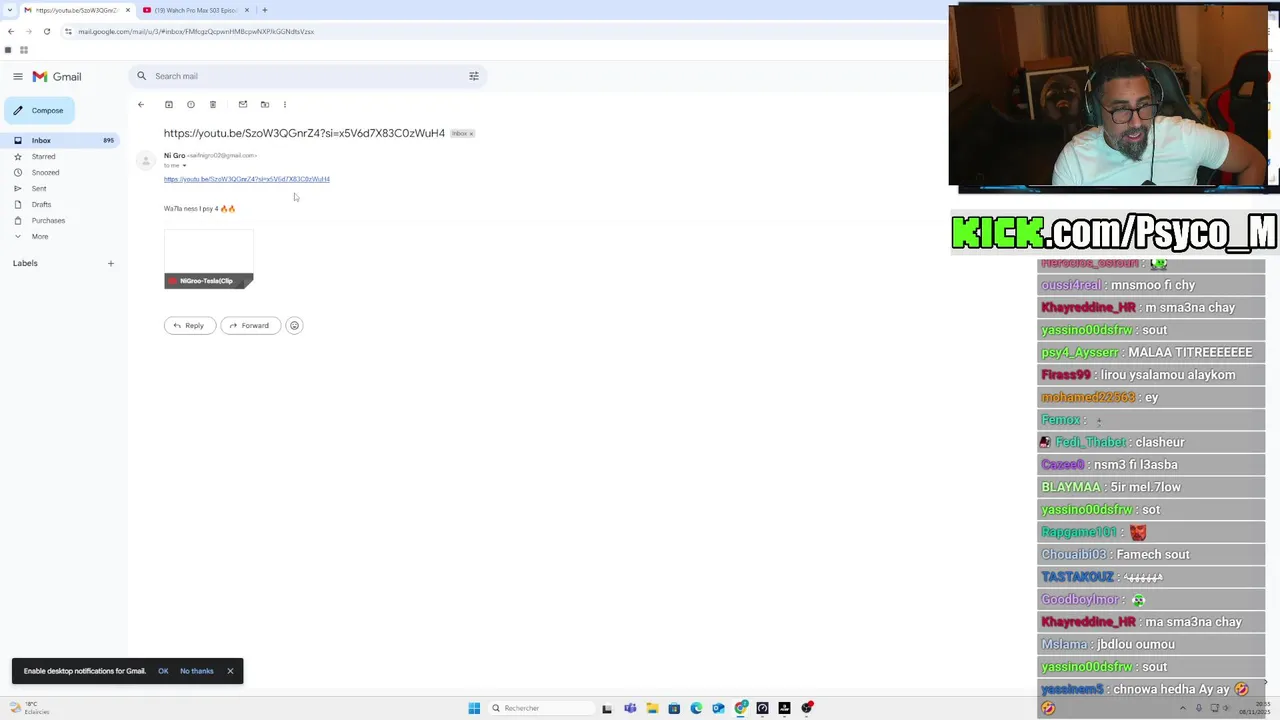
Task: Open the youtu.be link in the email body
Action: (x=247, y=179)
